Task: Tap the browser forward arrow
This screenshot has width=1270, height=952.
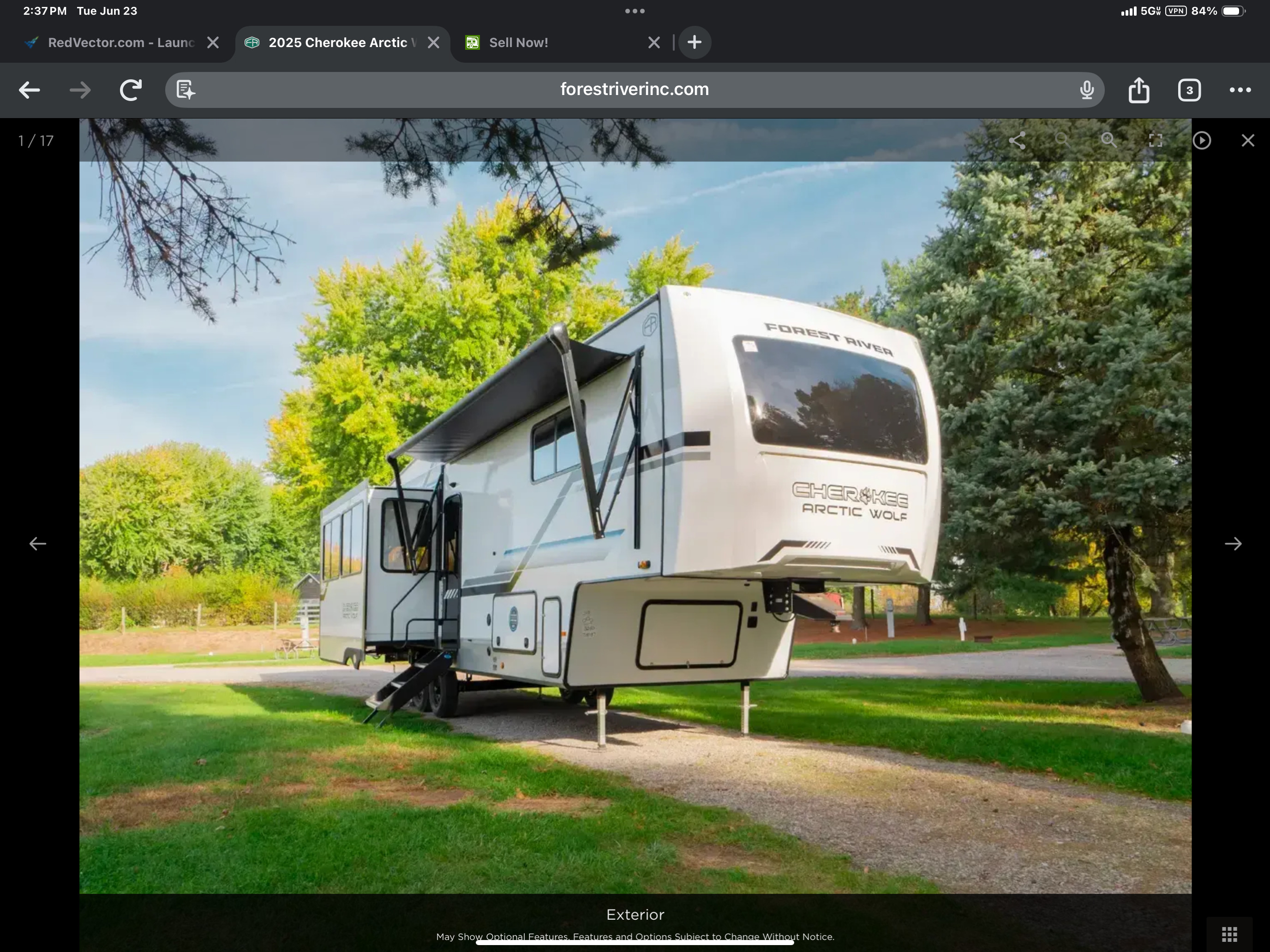Action: tap(80, 90)
